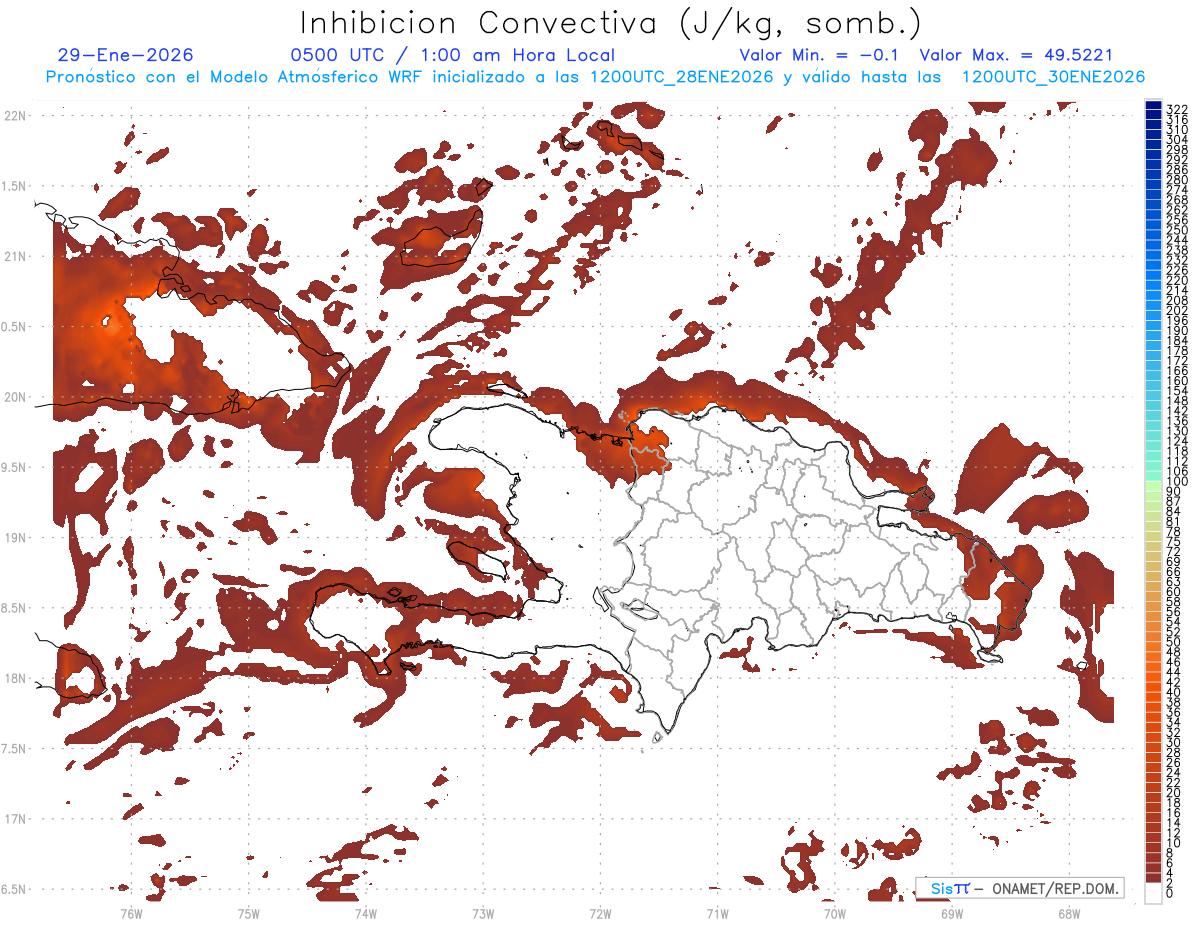Click the white 0 color bar segment
The width and height of the screenshot is (1200, 927).
(x=1154, y=891)
